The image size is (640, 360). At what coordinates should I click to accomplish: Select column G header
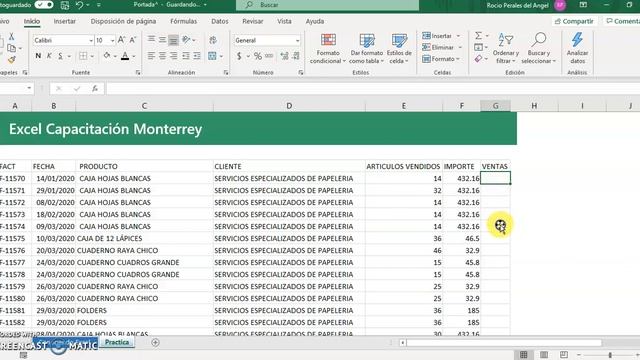495,106
